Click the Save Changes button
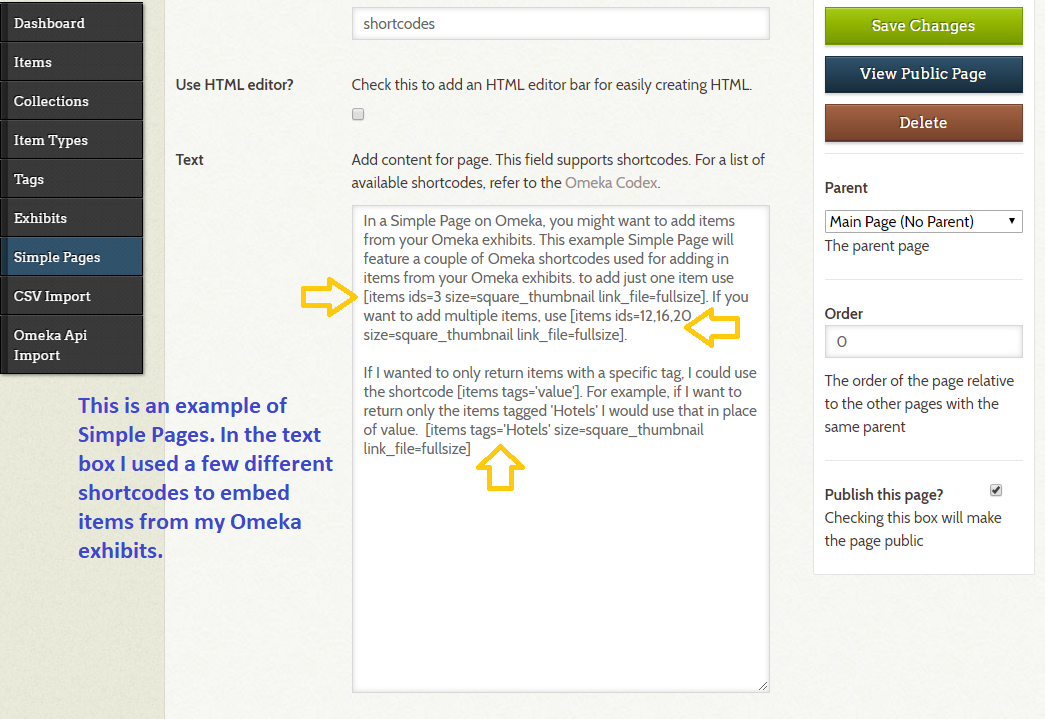Screen dimensions: 1045x719 point(923,26)
